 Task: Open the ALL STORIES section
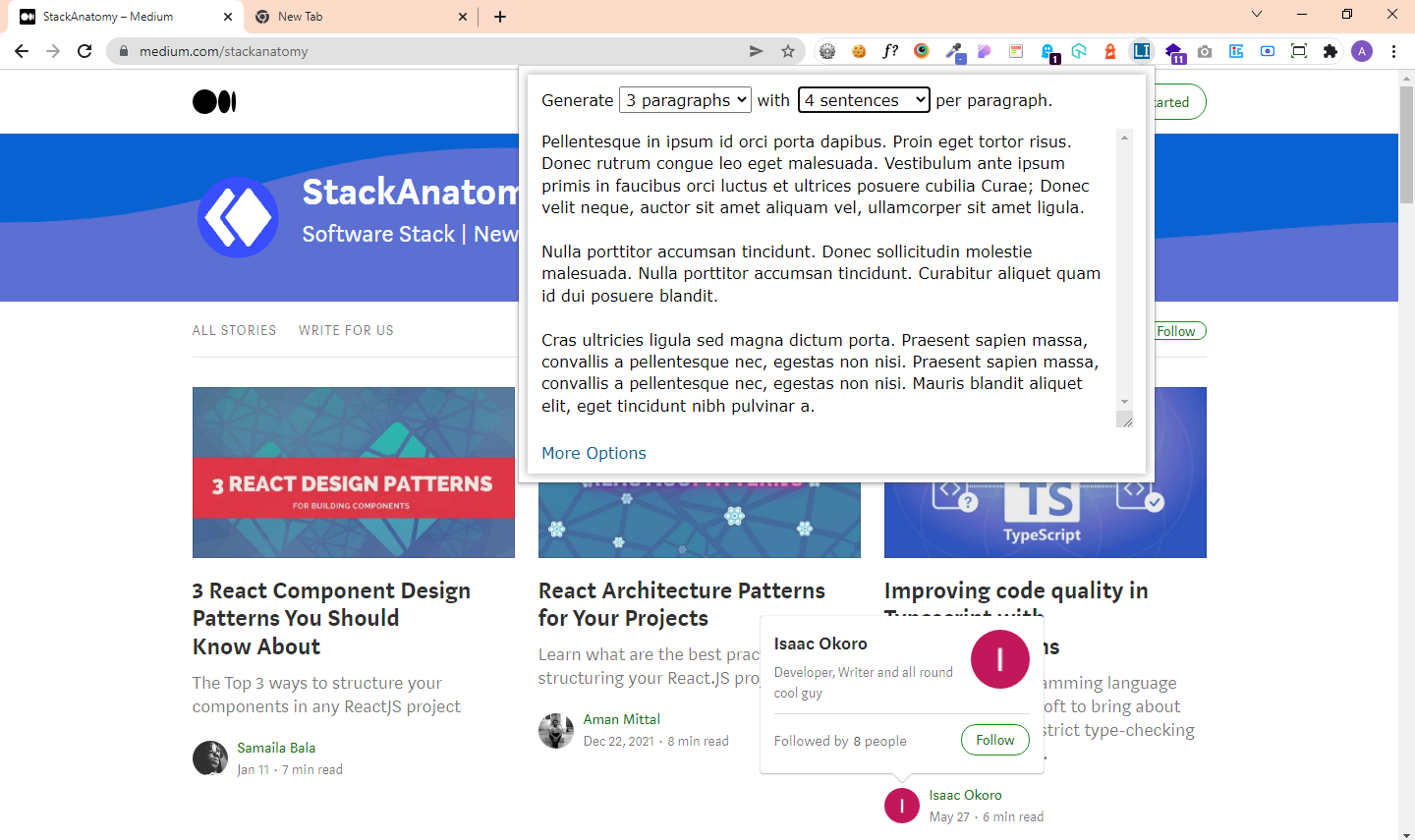pos(234,330)
